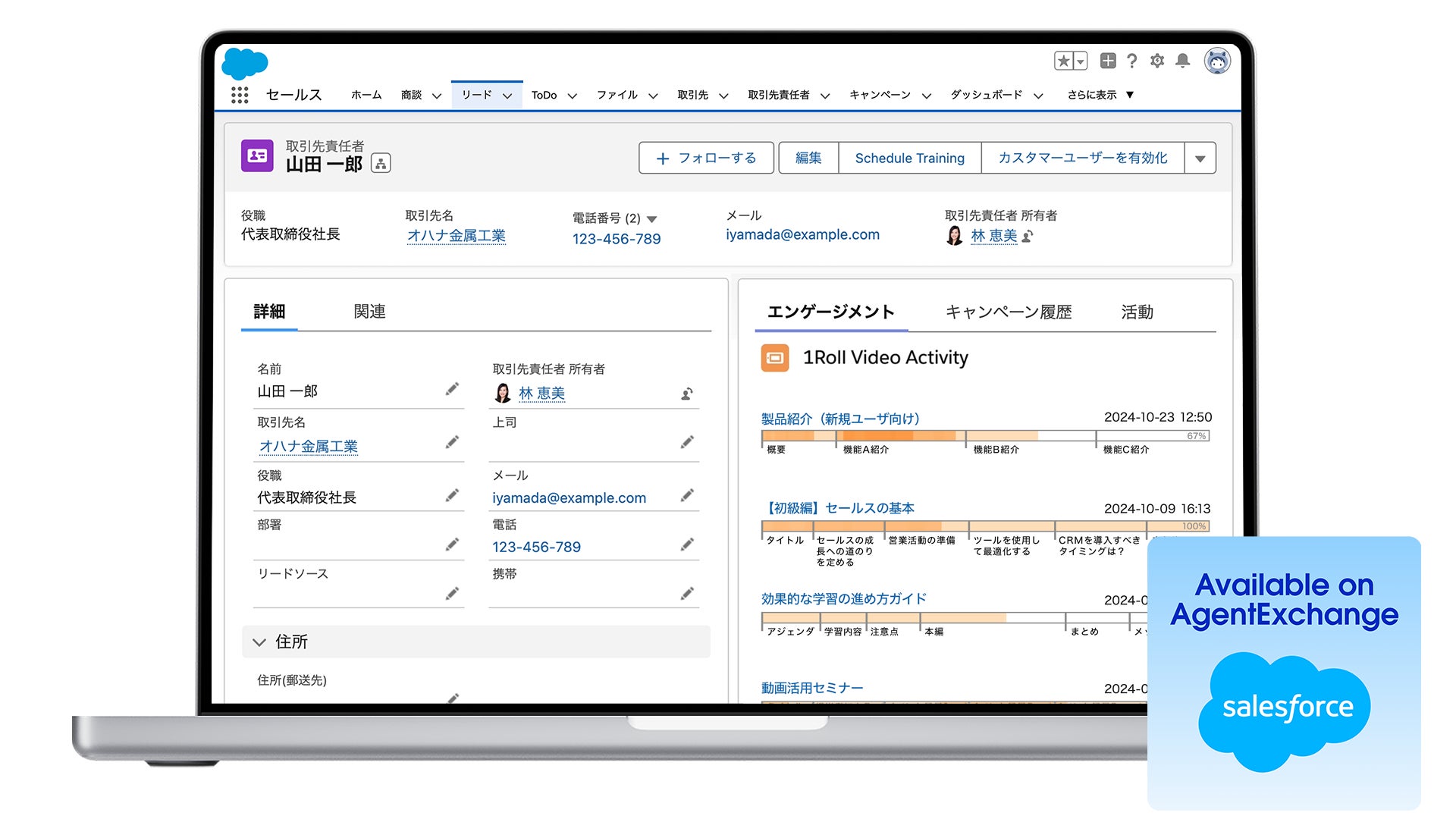
Task: Click the Schedule Training button
Action: point(910,158)
